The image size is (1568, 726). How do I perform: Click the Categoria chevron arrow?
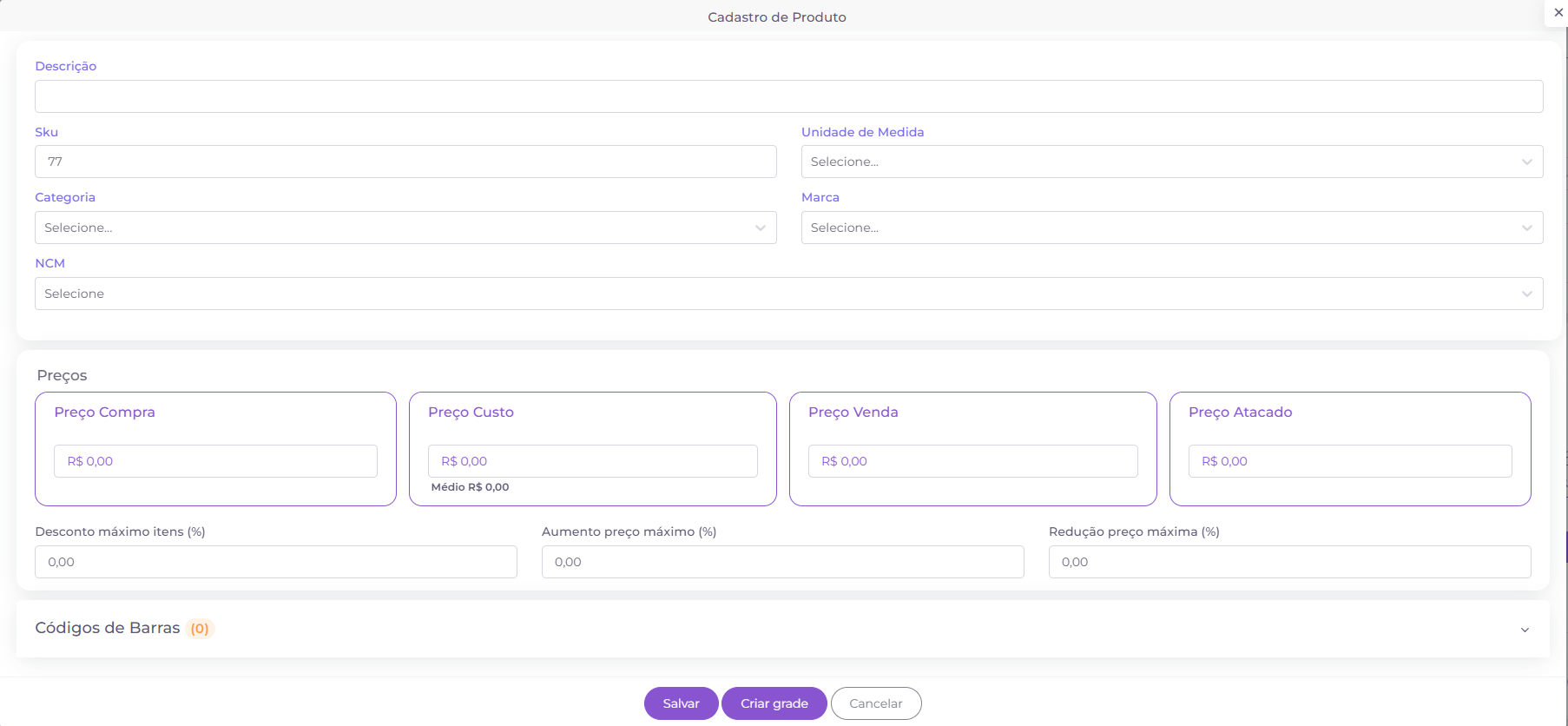coord(760,228)
